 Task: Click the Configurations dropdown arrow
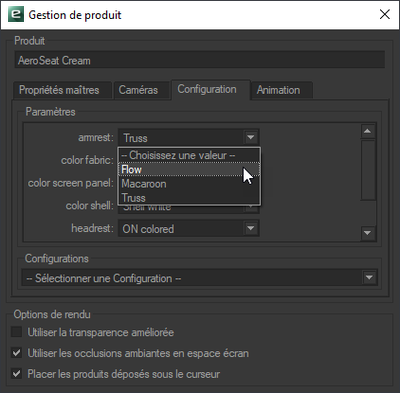pyautogui.click(x=369, y=278)
